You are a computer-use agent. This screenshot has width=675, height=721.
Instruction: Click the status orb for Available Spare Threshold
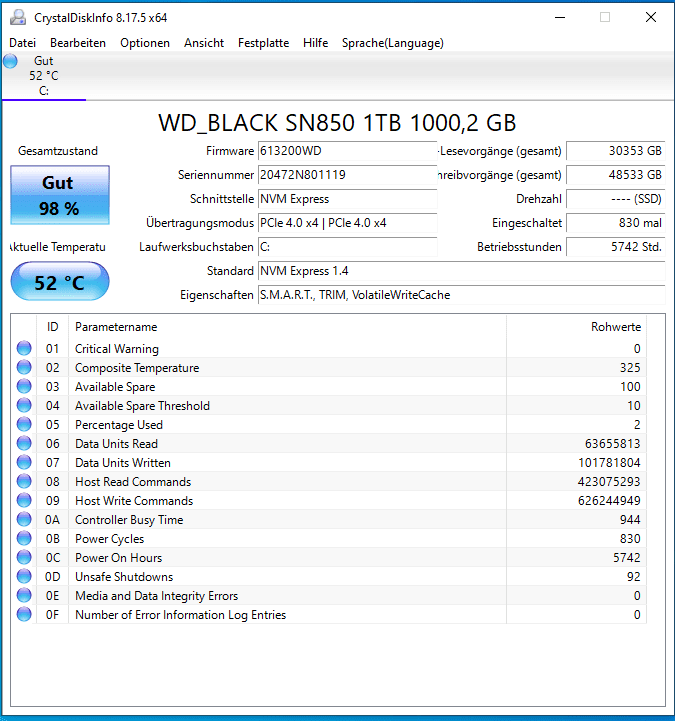pos(24,405)
